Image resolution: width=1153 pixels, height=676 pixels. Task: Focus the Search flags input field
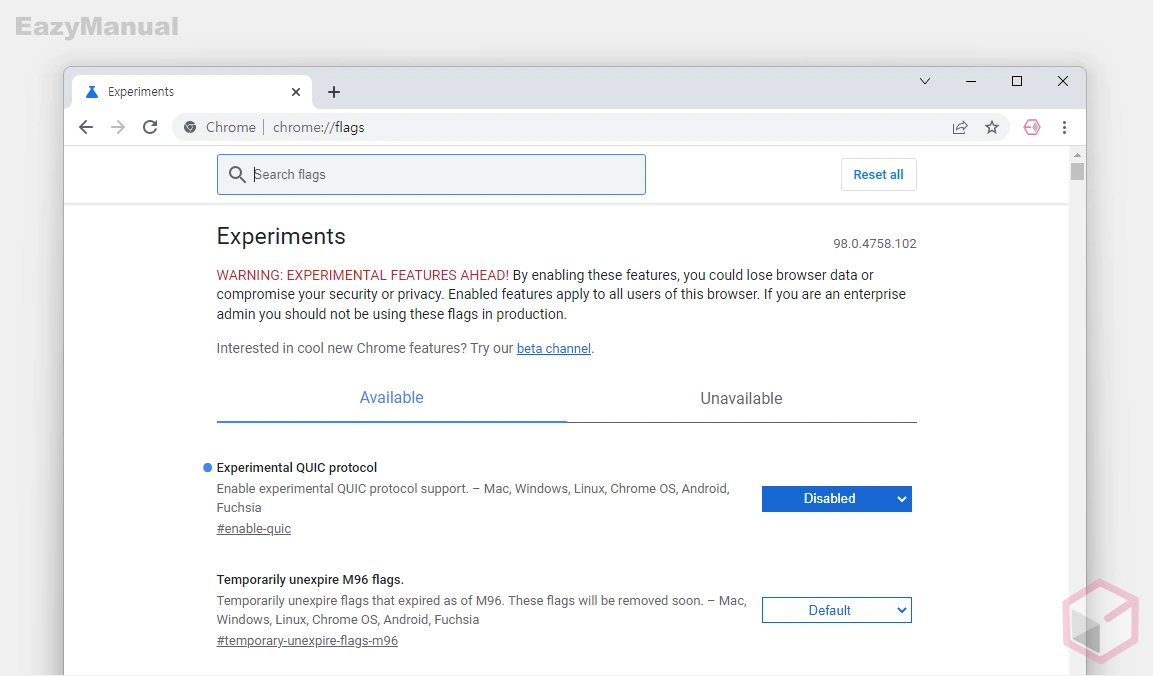click(431, 174)
